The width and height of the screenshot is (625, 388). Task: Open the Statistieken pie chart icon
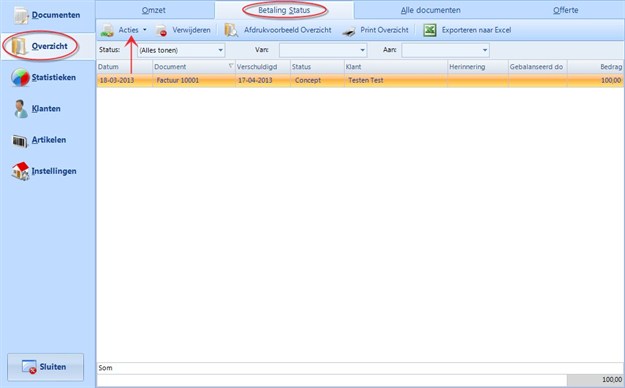click(x=20, y=77)
